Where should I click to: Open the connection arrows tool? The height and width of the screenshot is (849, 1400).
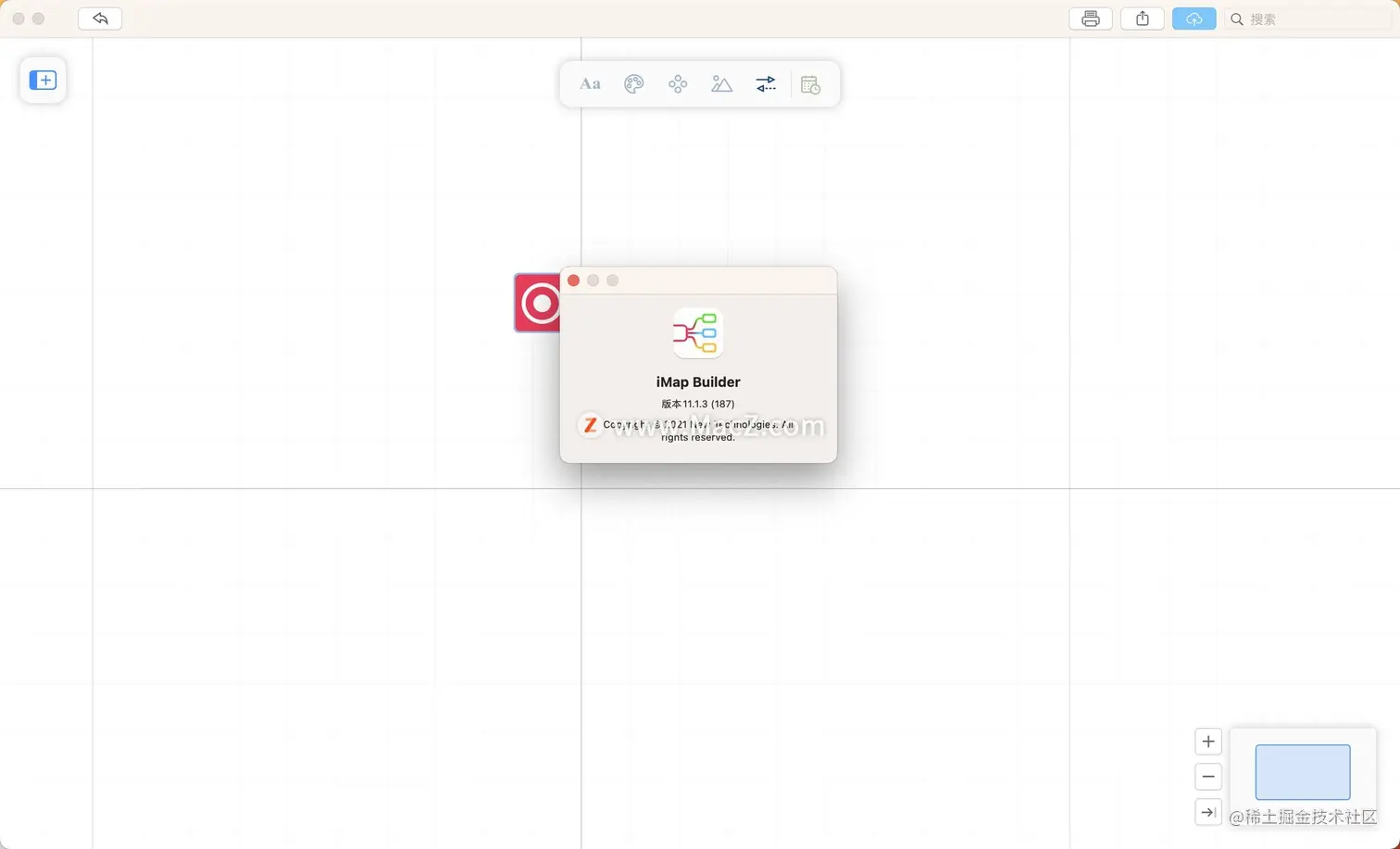click(x=766, y=84)
